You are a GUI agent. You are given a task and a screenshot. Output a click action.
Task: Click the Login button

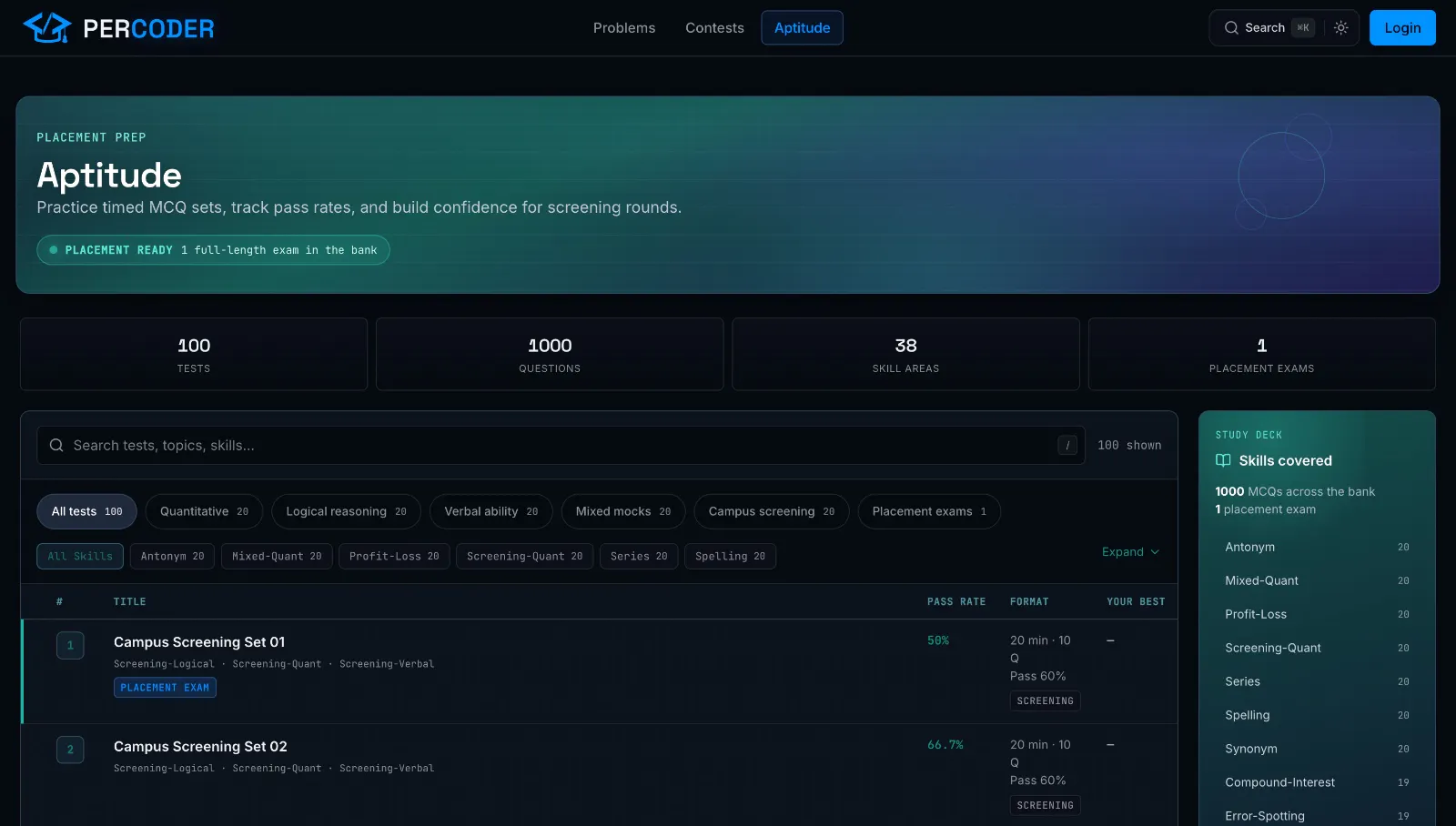click(x=1402, y=28)
